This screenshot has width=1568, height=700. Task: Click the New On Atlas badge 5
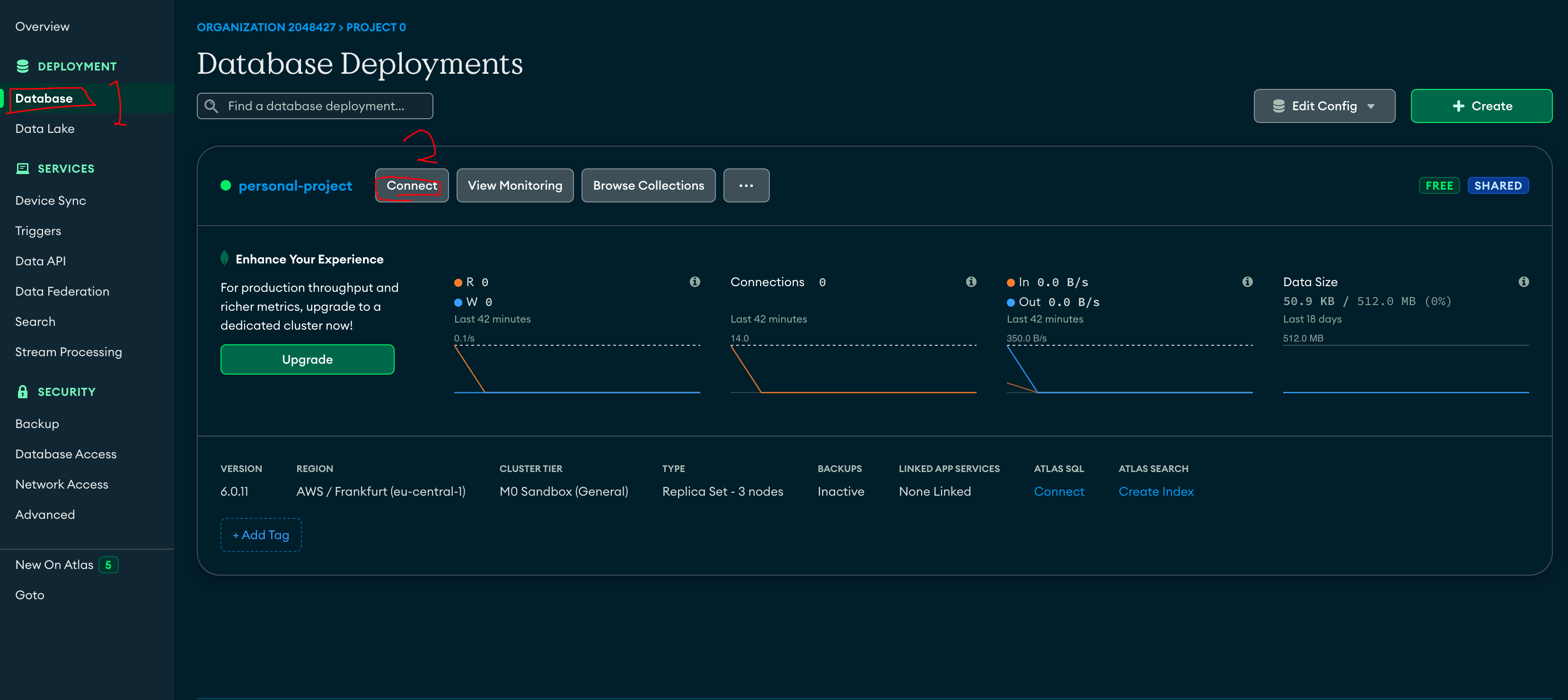(108, 565)
